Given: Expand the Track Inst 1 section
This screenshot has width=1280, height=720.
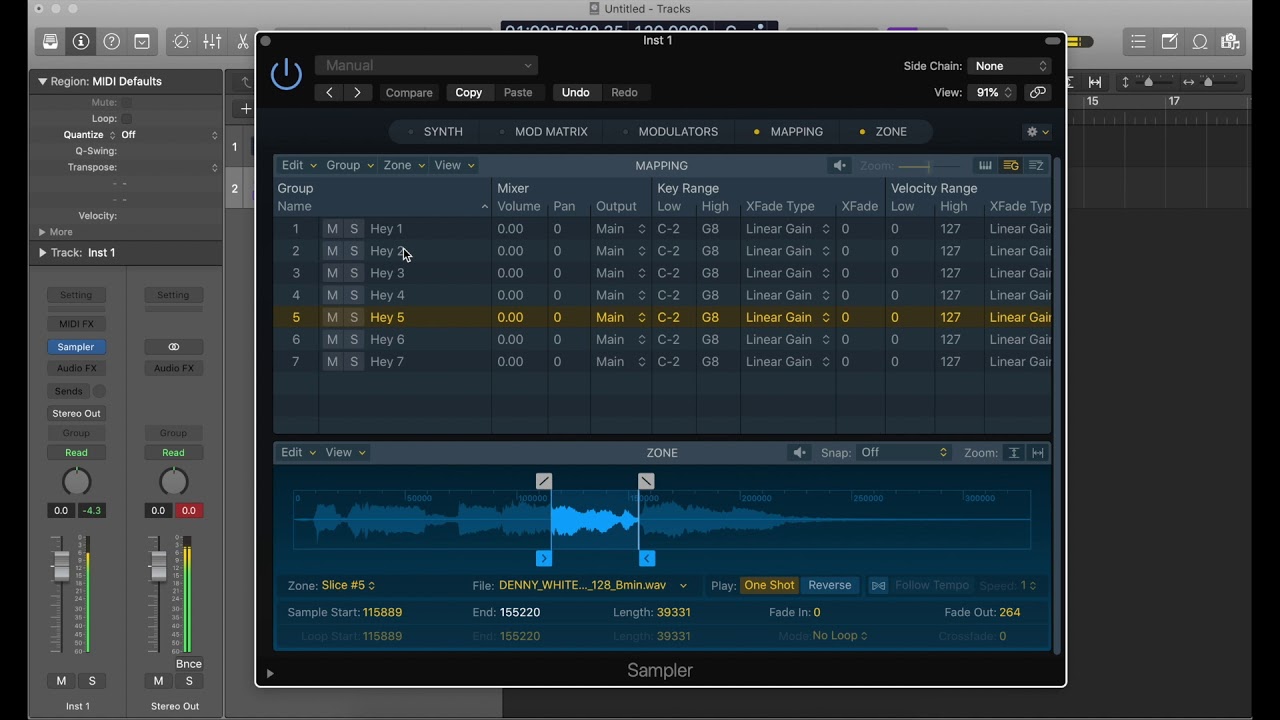Looking at the screenshot, I should (43, 253).
